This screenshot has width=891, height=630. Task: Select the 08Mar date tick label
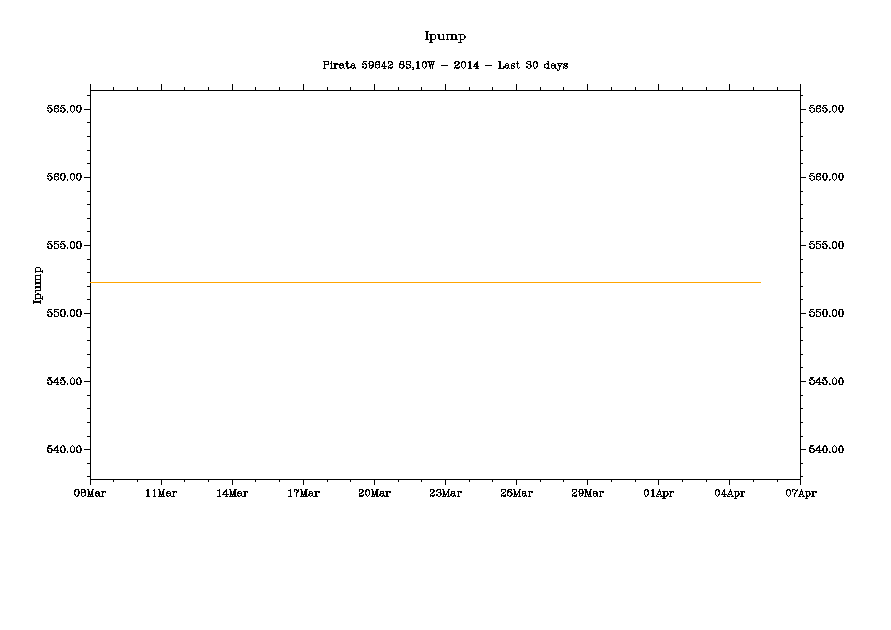(x=90, y=493)
